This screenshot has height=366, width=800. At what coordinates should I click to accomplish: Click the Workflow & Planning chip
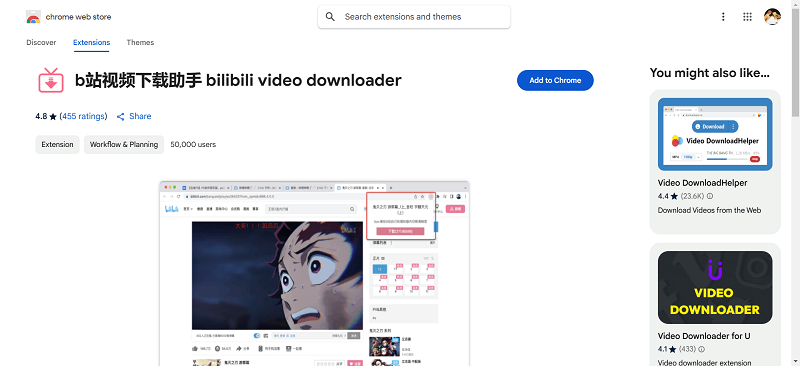coord(124,144)
